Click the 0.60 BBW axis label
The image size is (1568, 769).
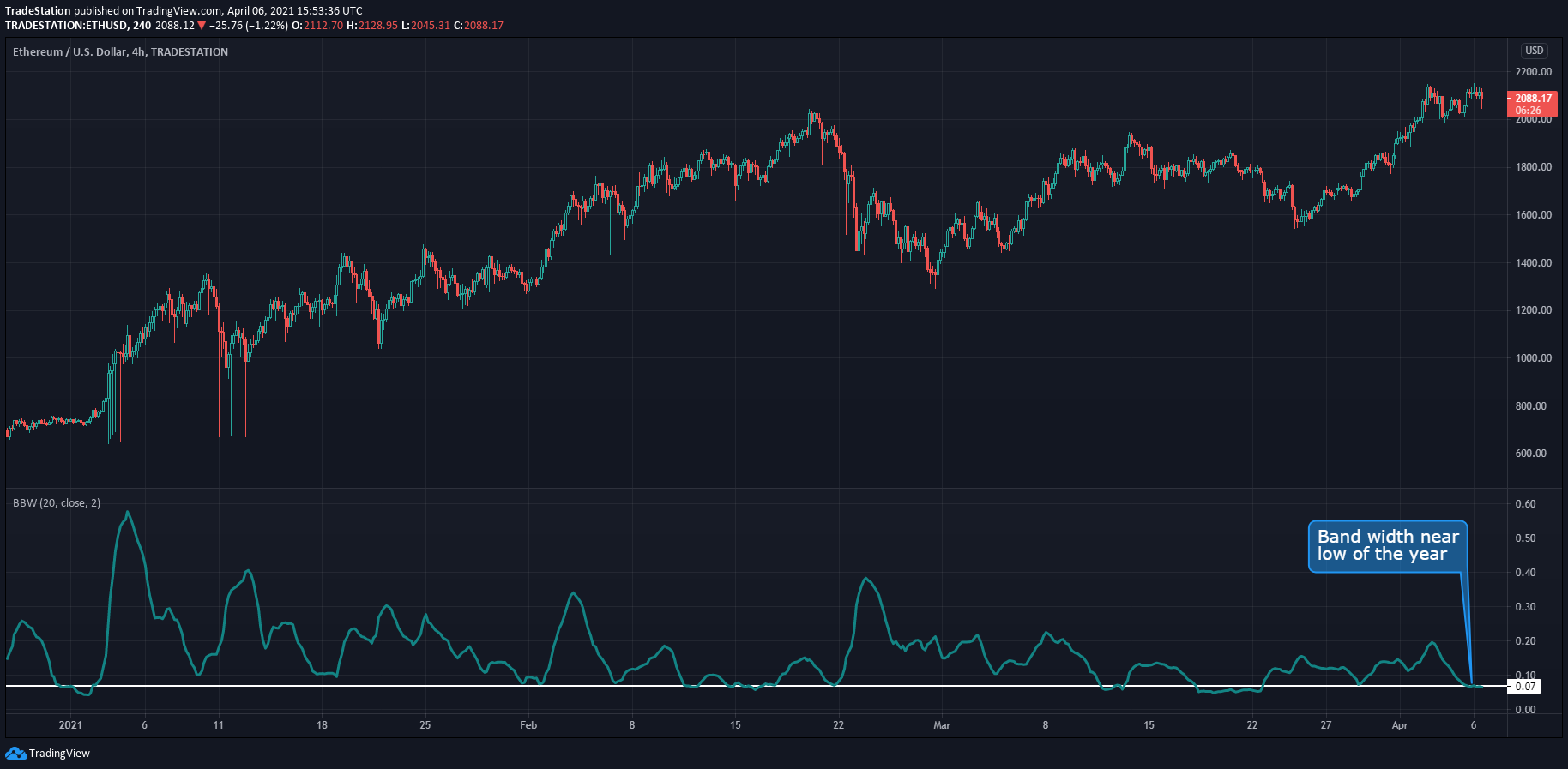(x=1525, y=504)
